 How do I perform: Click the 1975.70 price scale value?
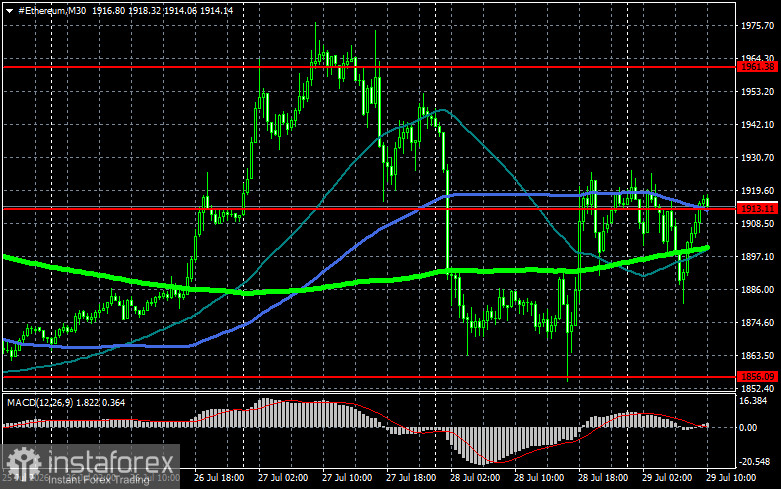[x=758, y=26]
